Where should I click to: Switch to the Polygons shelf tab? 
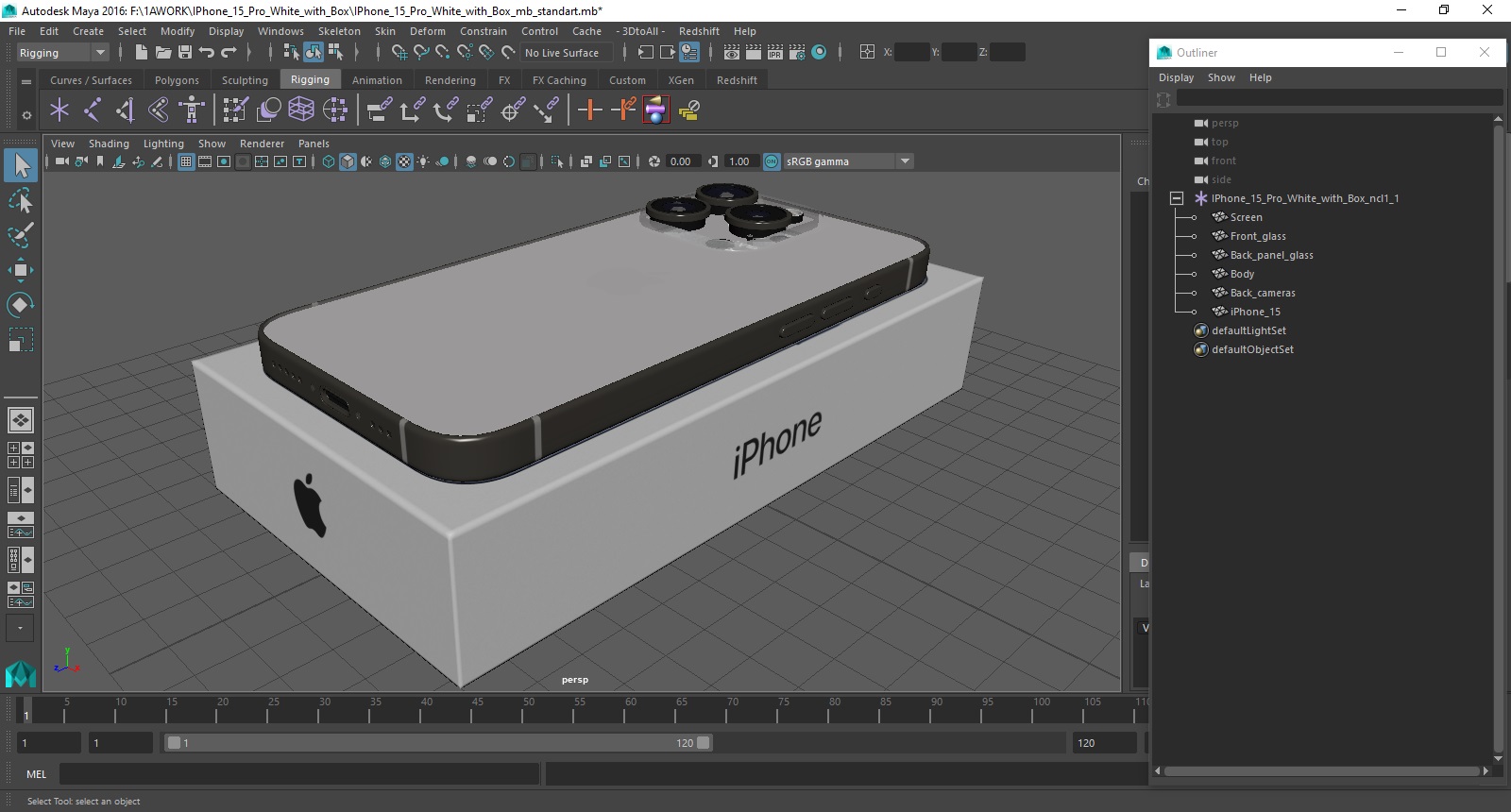tap(177, 80)
